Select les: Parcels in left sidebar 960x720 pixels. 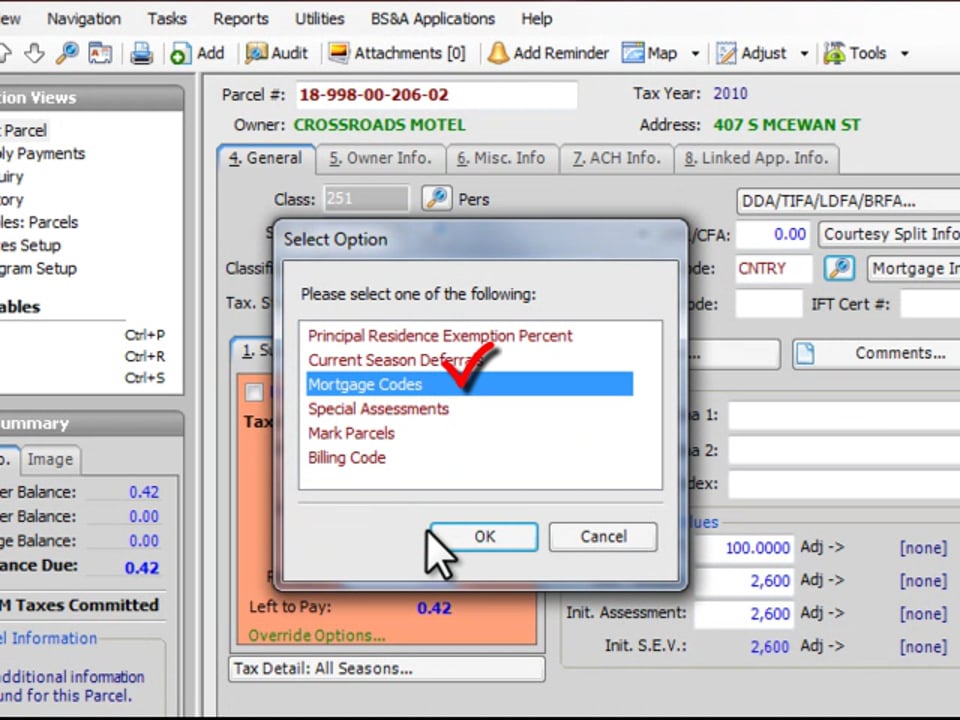tap(39, 222)
